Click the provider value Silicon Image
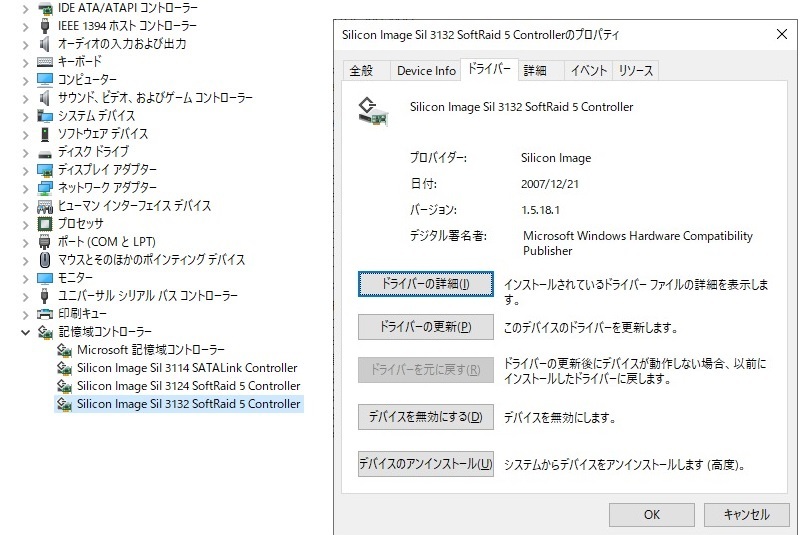 pos(556,158)
